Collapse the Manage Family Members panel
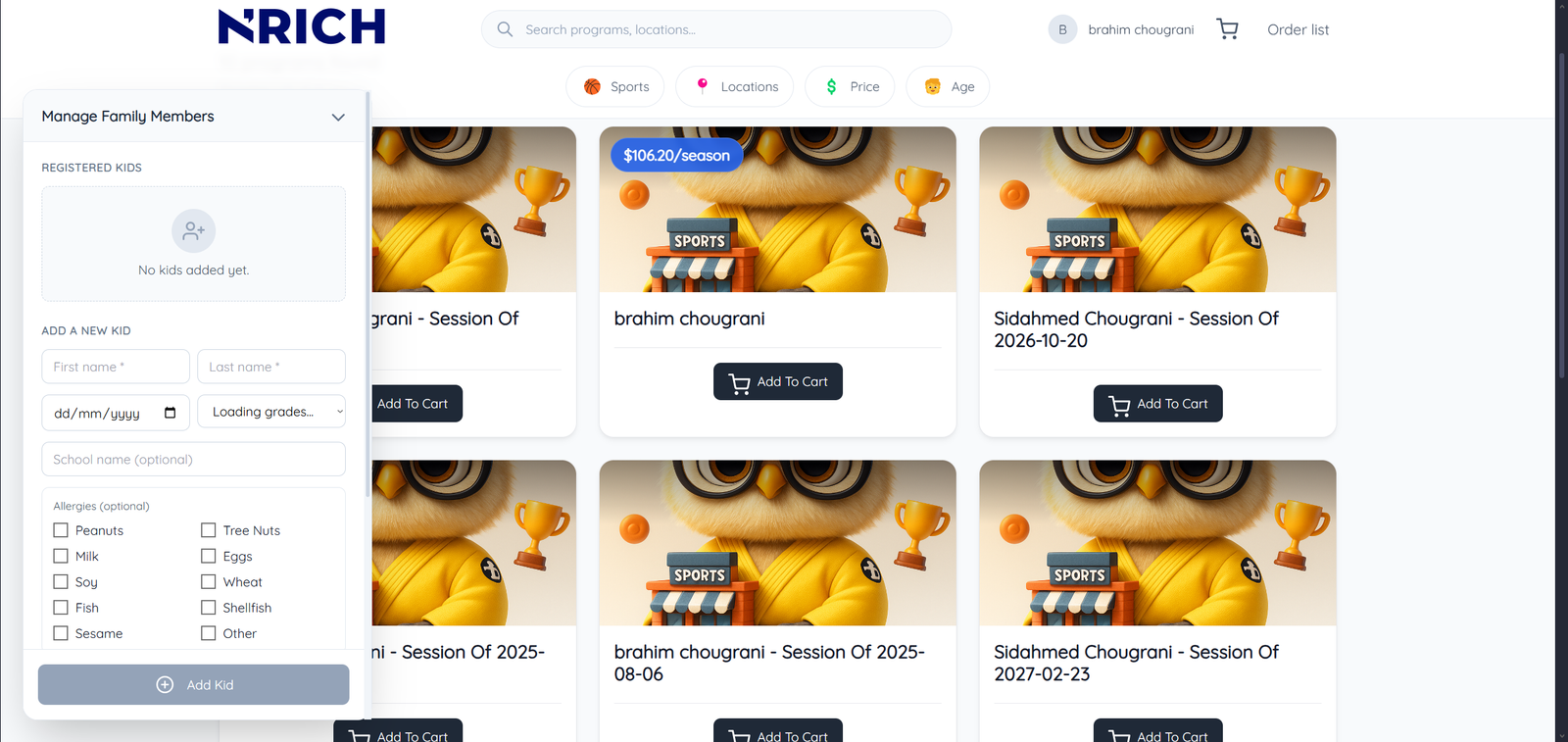The image size is (1568, 742). [338, 117]
